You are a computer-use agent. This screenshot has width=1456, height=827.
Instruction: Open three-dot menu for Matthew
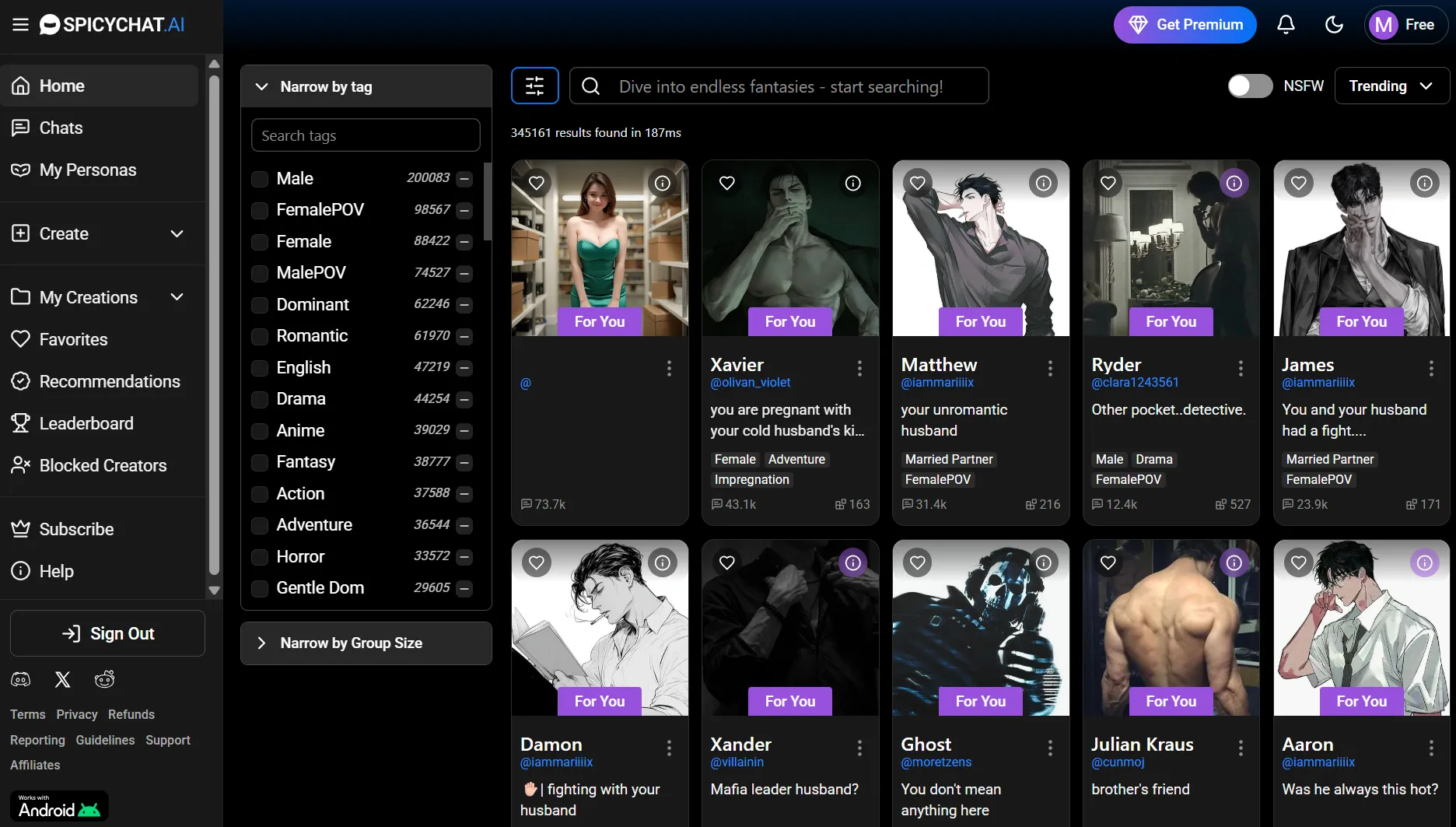coord(1050,368)
